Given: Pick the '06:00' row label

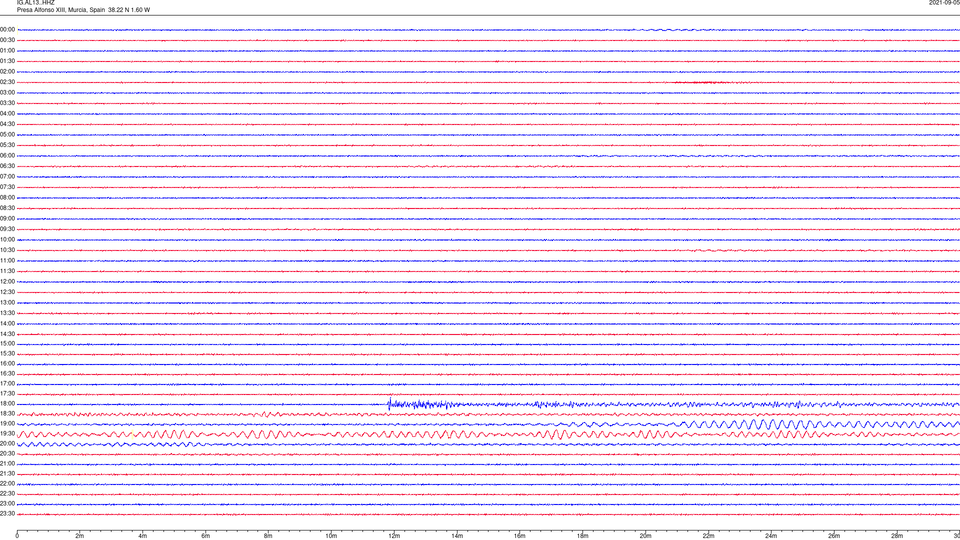Looking at the screenshot, I should coord(7,156).
